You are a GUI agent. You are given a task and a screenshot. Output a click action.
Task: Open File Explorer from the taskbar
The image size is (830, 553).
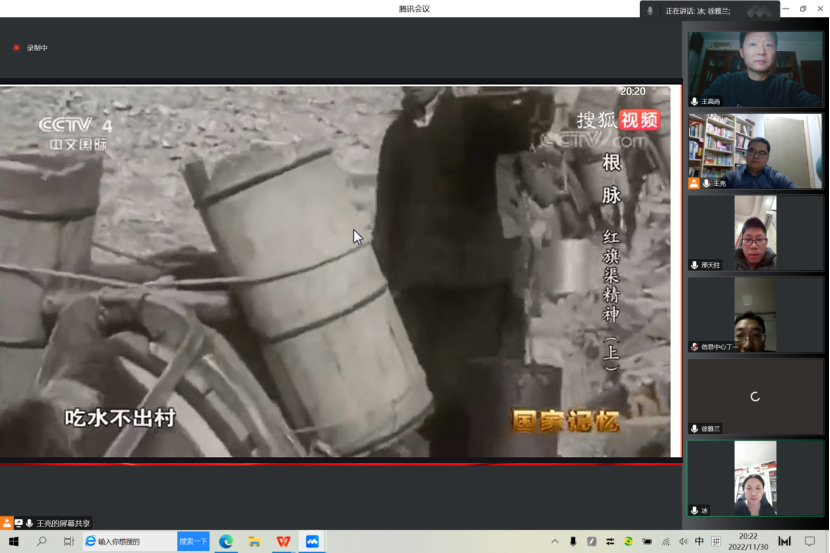[255, 541]
